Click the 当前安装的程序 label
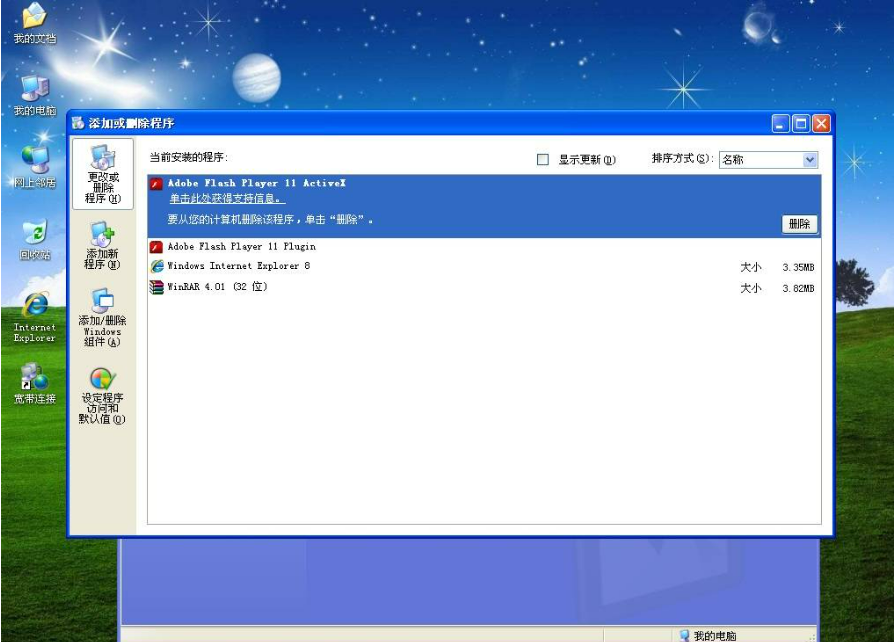The height and width of the screenshot is (642, 894). click(189, 157)
